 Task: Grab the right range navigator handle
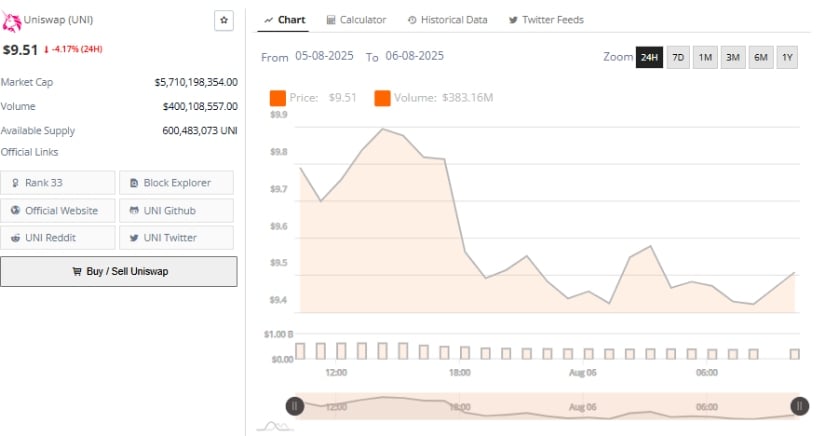800,406
